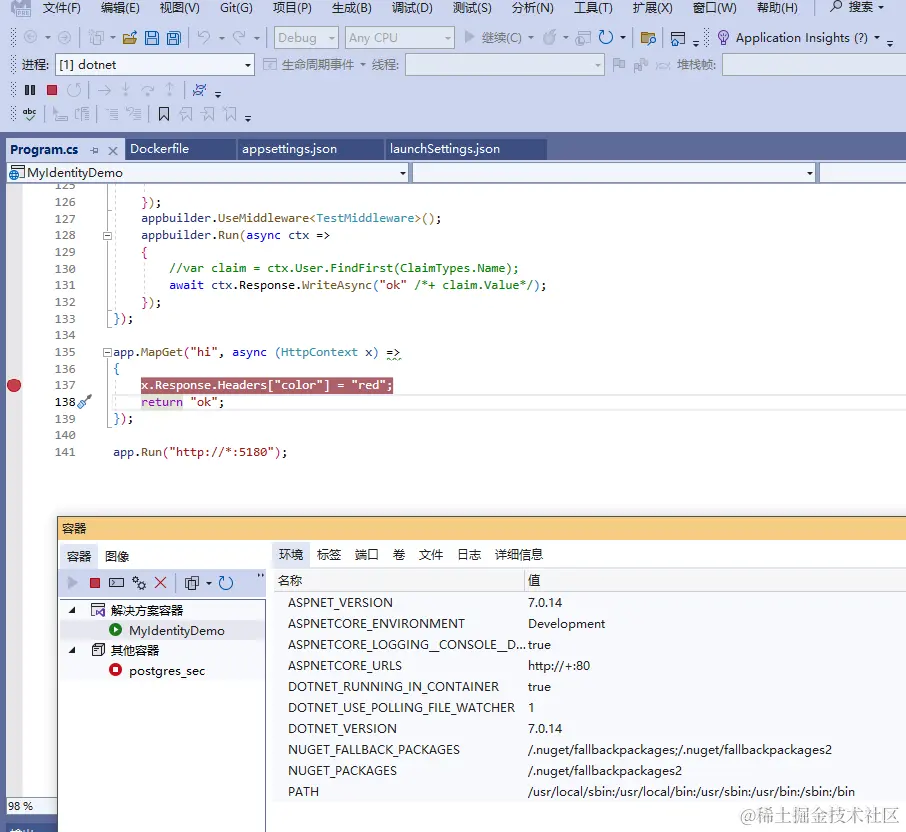Click the Save icon

coord(151,38)
